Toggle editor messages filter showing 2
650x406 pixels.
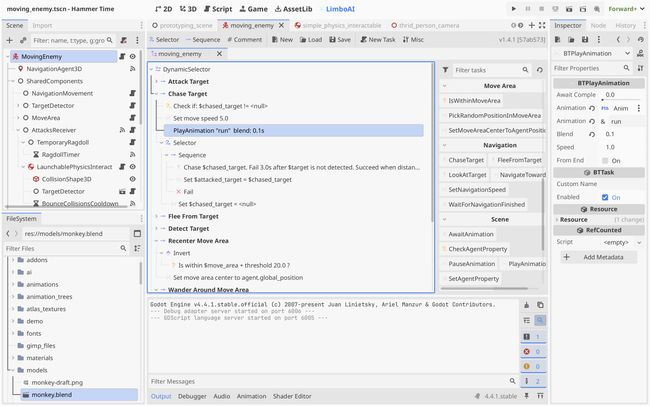point(533,381)
